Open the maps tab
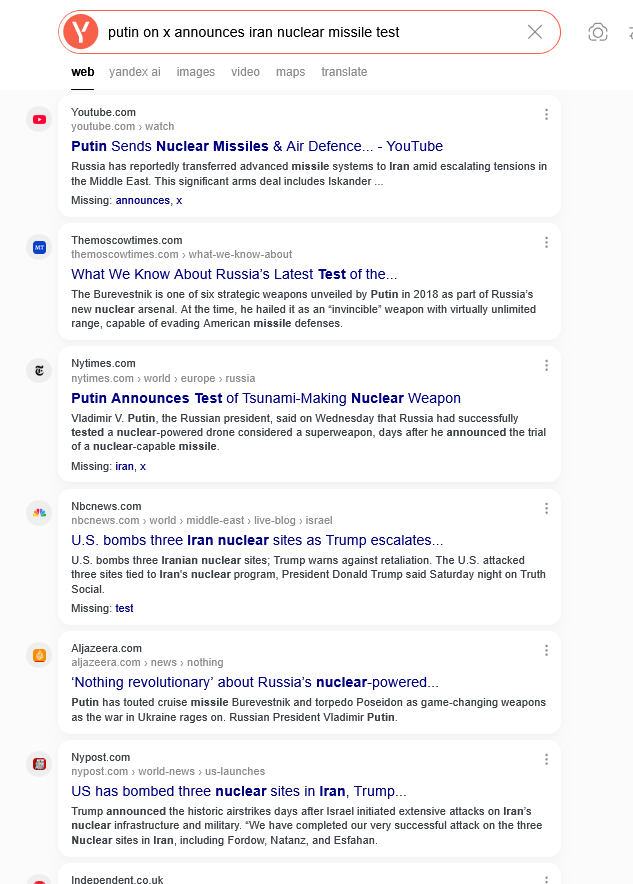The height and width of the screenshot is (884, 633). pos(291,72)
